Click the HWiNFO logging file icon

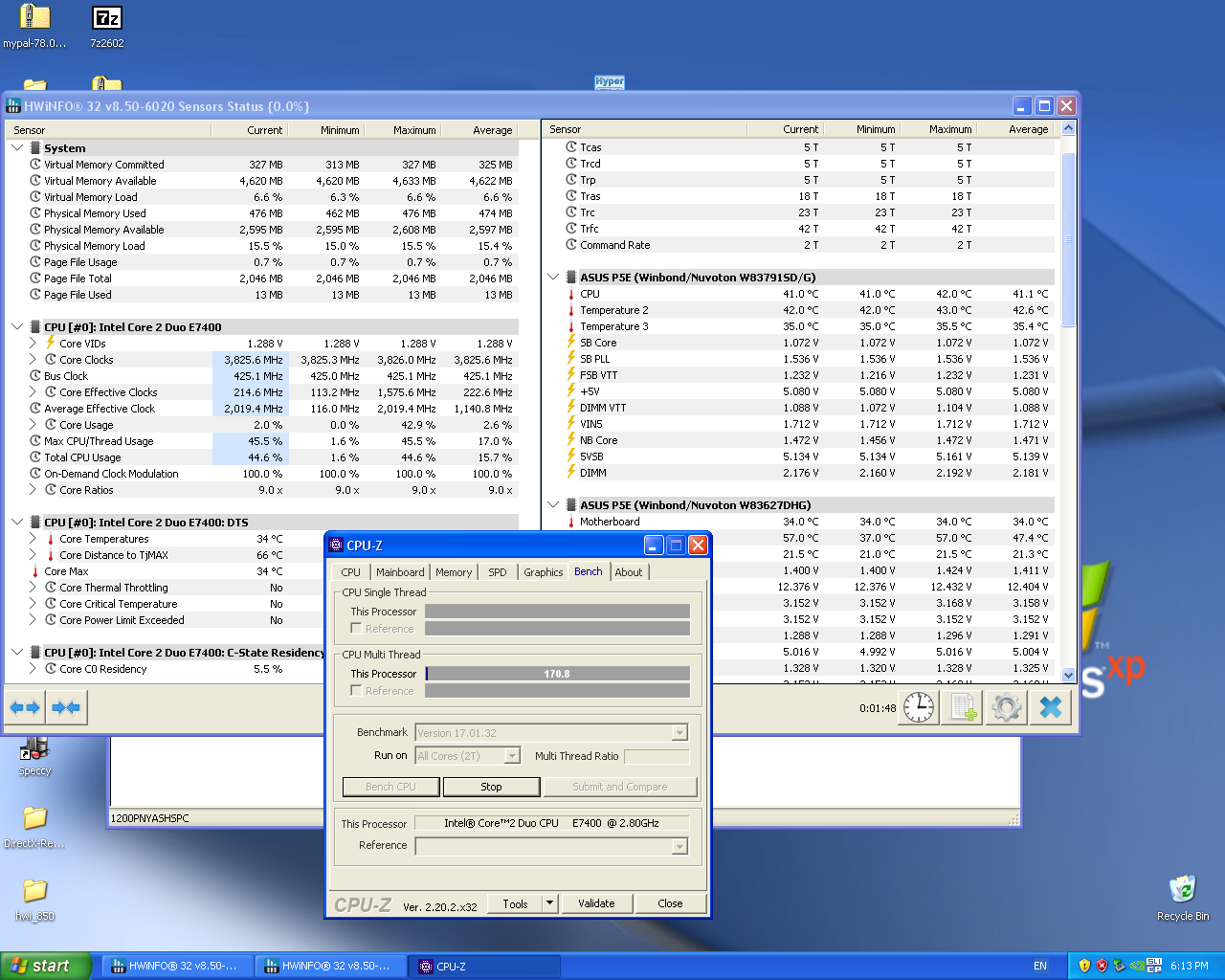coord(963,708)
